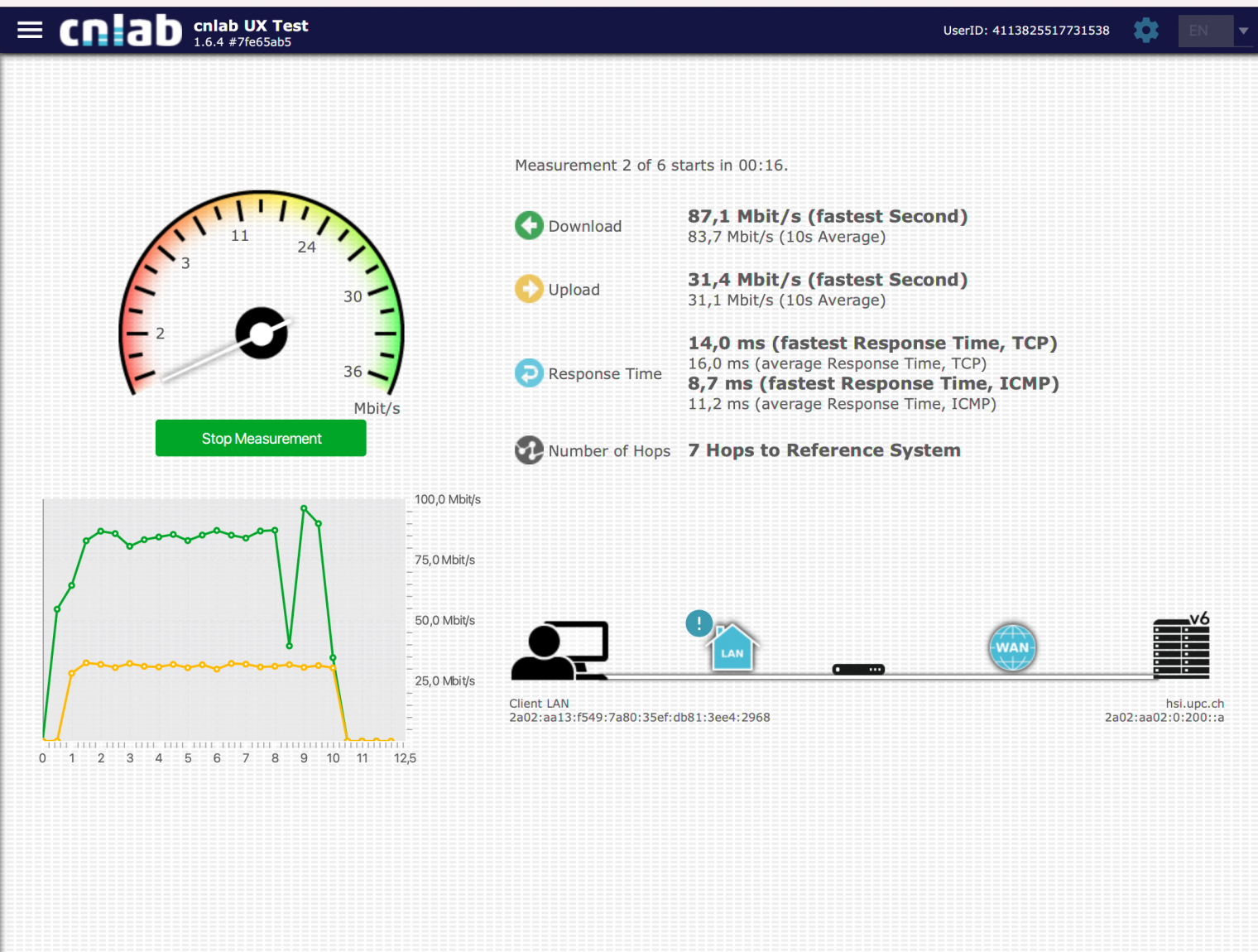The width and height of the screenshot is (1258, 952).
Task: Click the LAN house icon
Action: click(x=732, y=647)
